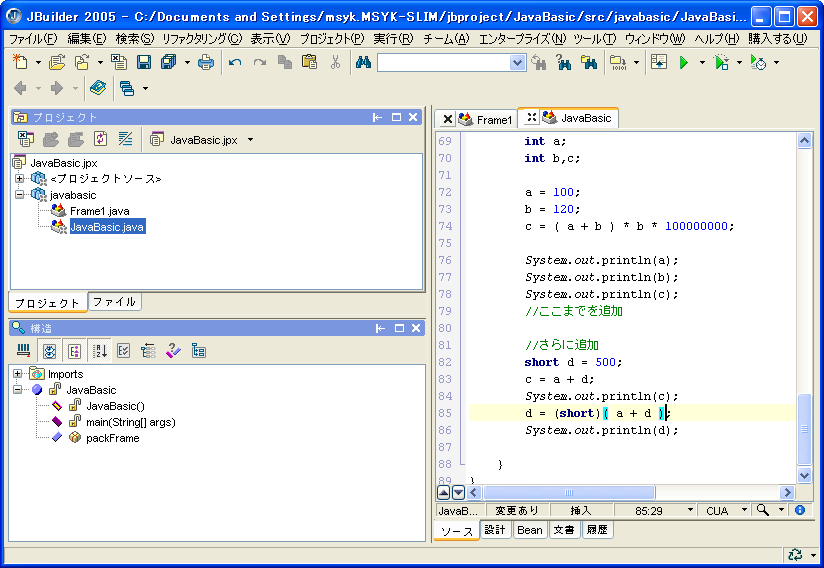824x568 pixels.
Task: Click the Help books icon
Action: [97, 88]
